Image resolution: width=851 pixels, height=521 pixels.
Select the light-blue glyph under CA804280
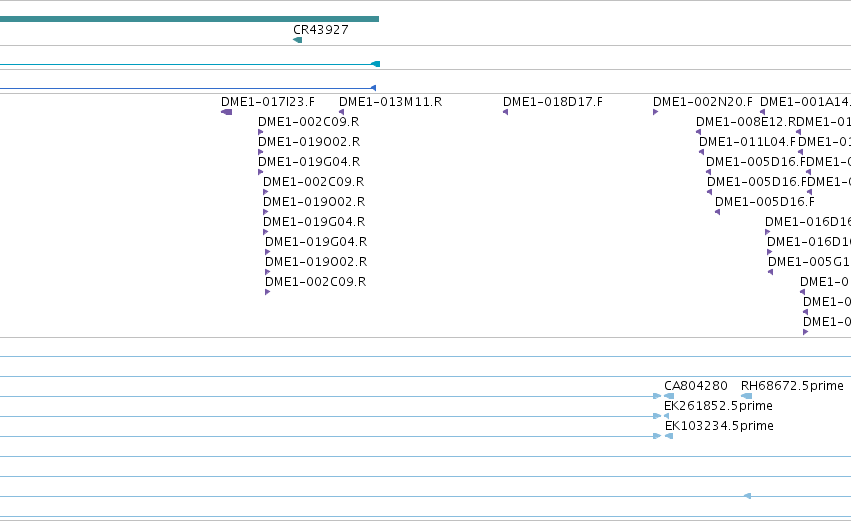[669, 396]
